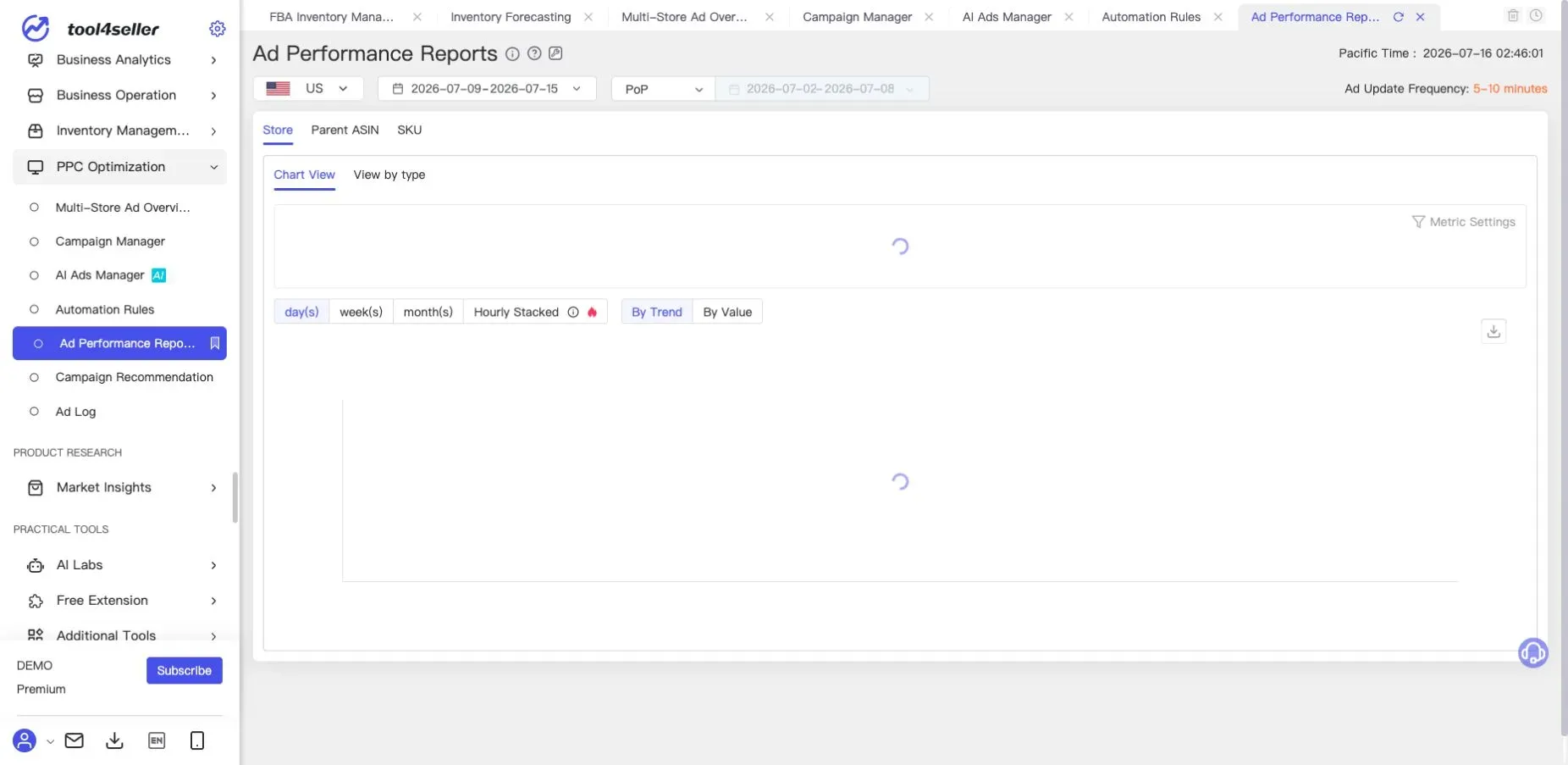
Task: Open the download center icon
Action: [114, 740]
